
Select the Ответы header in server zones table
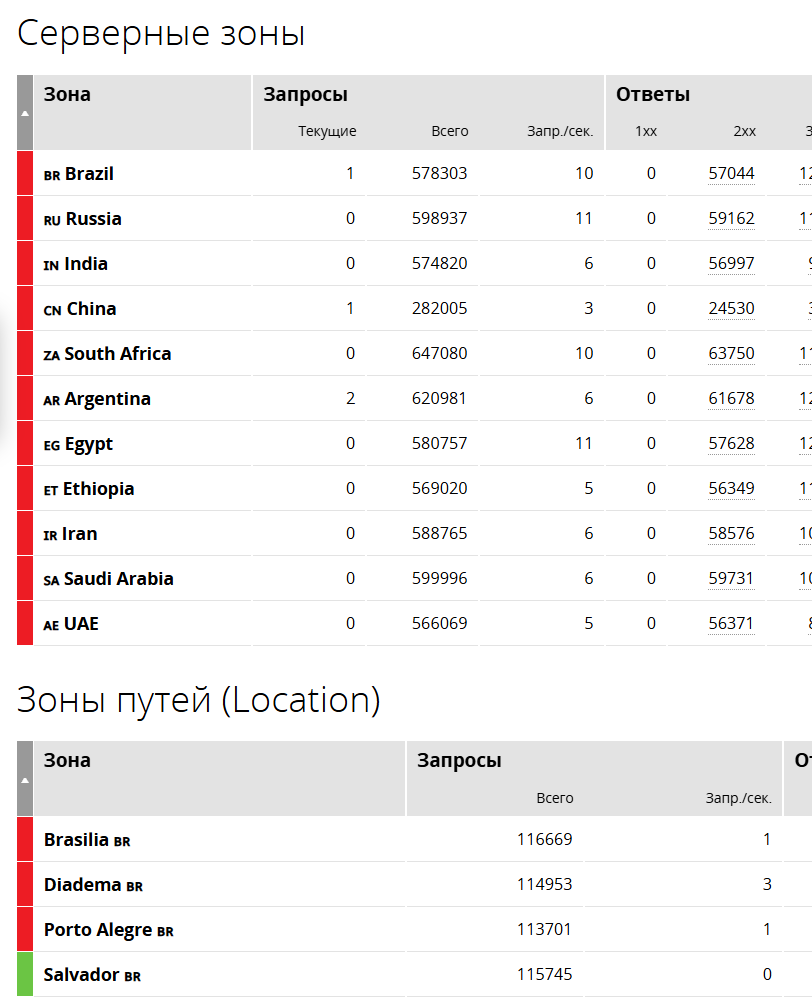point(653,95)
